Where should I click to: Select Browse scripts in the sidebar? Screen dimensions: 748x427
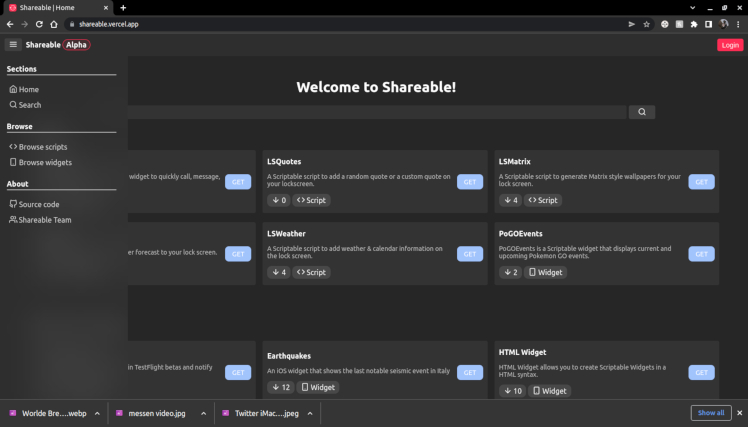click(x=43, y=147)
